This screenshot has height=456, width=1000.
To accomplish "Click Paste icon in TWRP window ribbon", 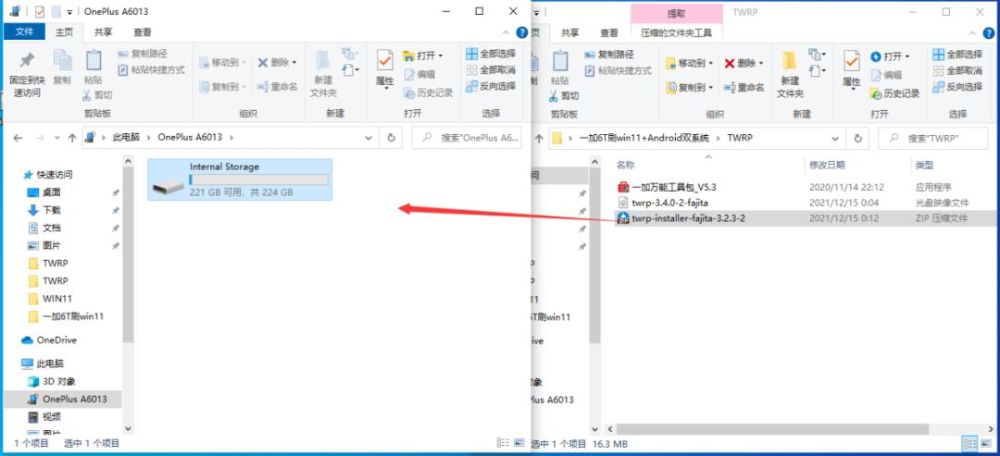I will click(x=560, y=68).
